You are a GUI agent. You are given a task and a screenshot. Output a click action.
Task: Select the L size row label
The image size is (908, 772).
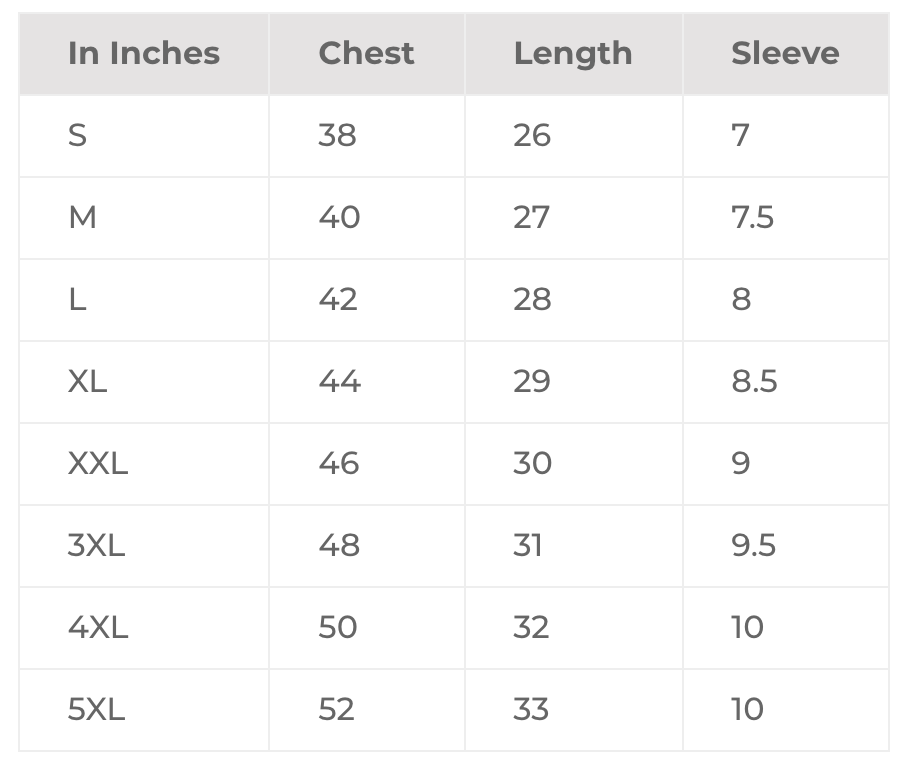(77, 299)
